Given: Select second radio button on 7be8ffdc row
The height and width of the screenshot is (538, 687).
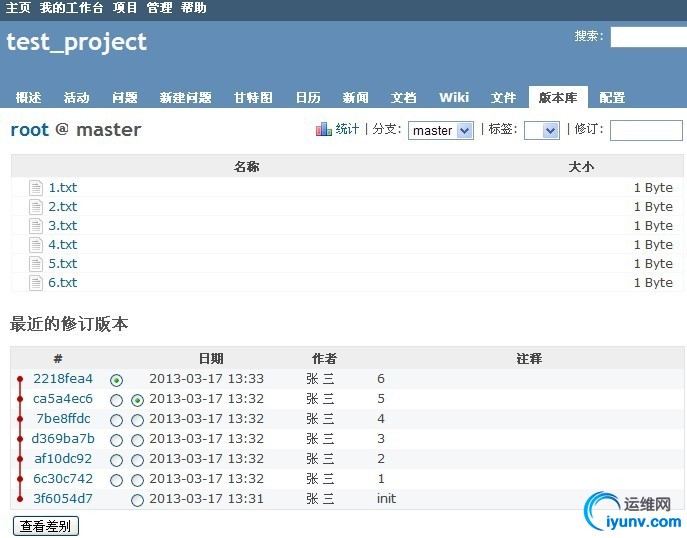Looking at the screenshot, I should click(x=138, y=421).
